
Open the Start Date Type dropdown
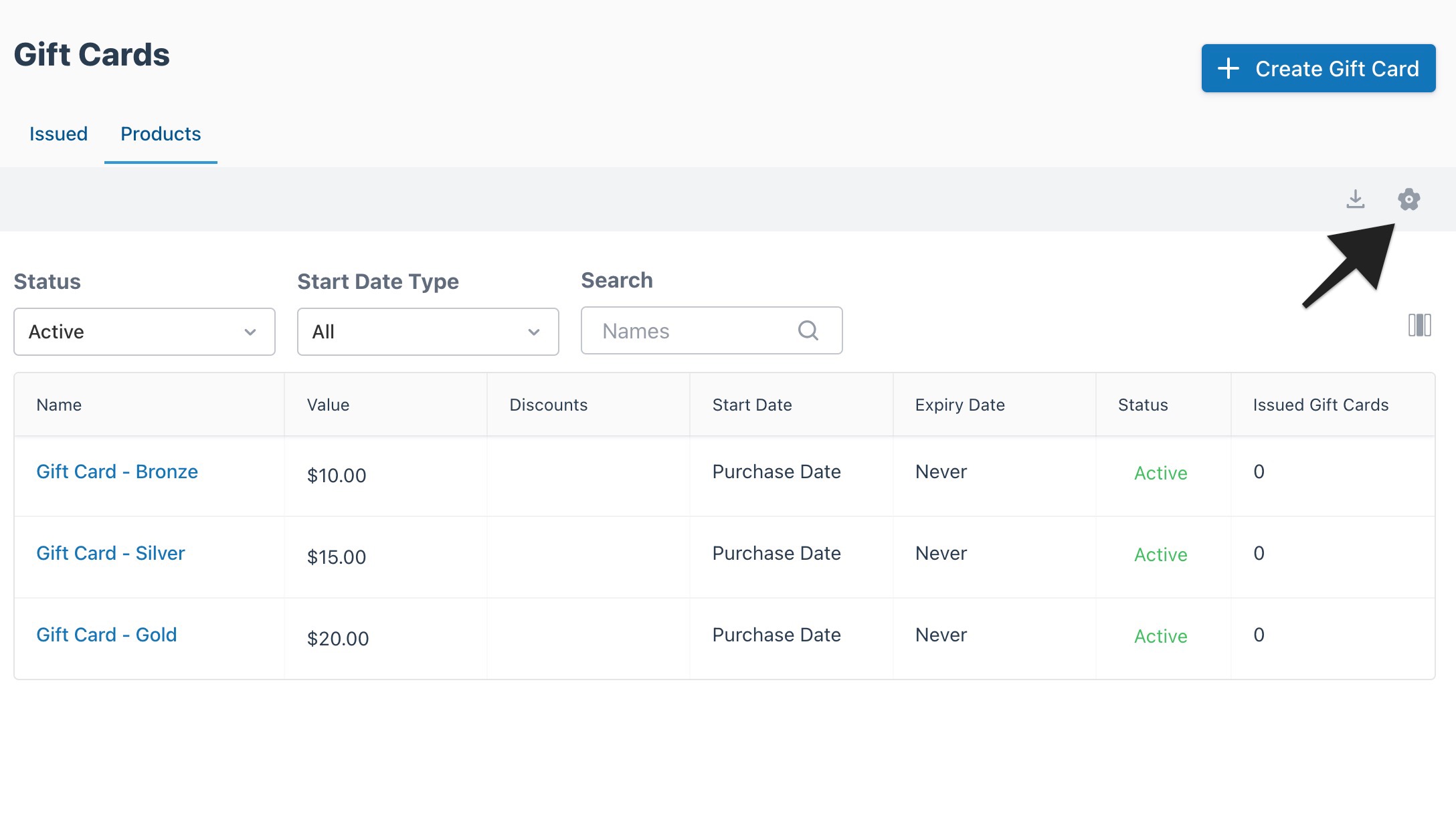point(428,332)
